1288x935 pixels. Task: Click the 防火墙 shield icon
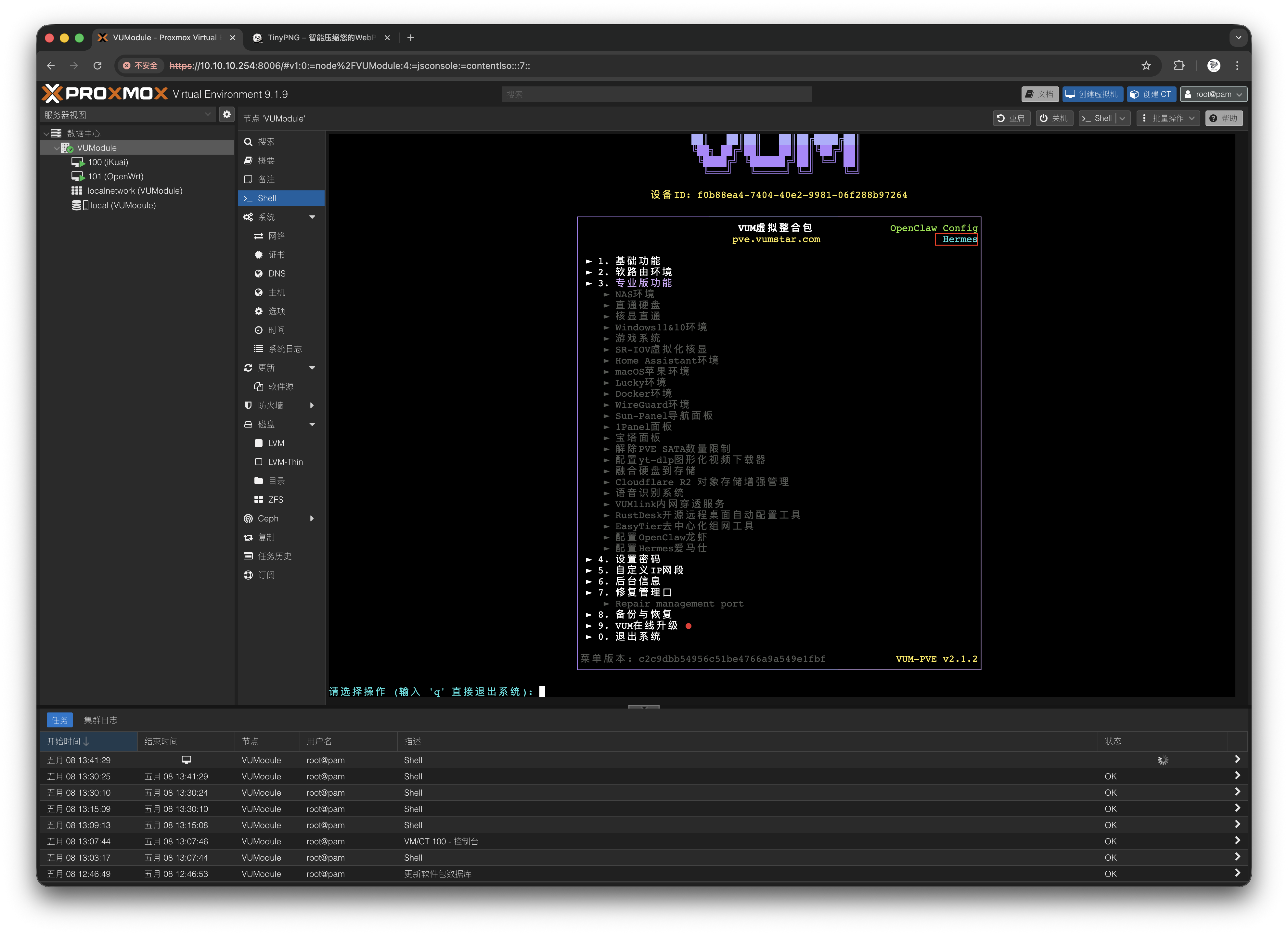(x=248, y=405)
